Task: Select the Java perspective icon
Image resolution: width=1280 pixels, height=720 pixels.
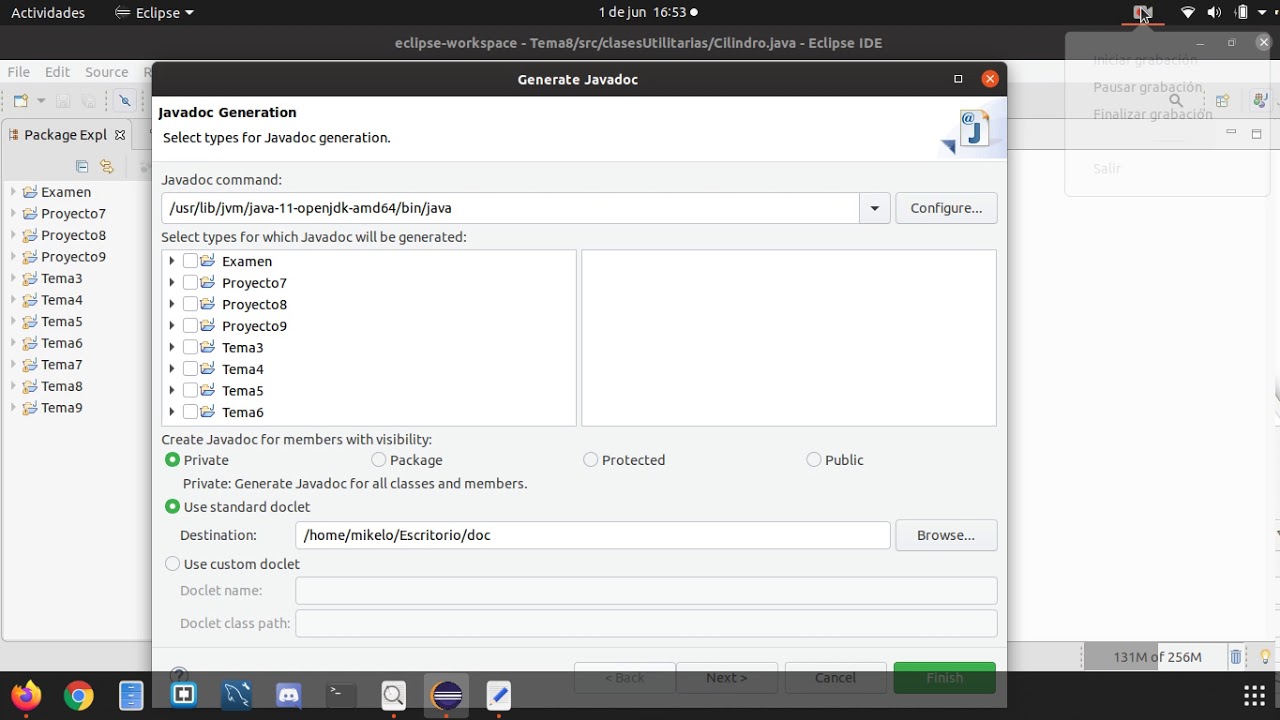Action: pyautogui.click(x=1260, y=101)
